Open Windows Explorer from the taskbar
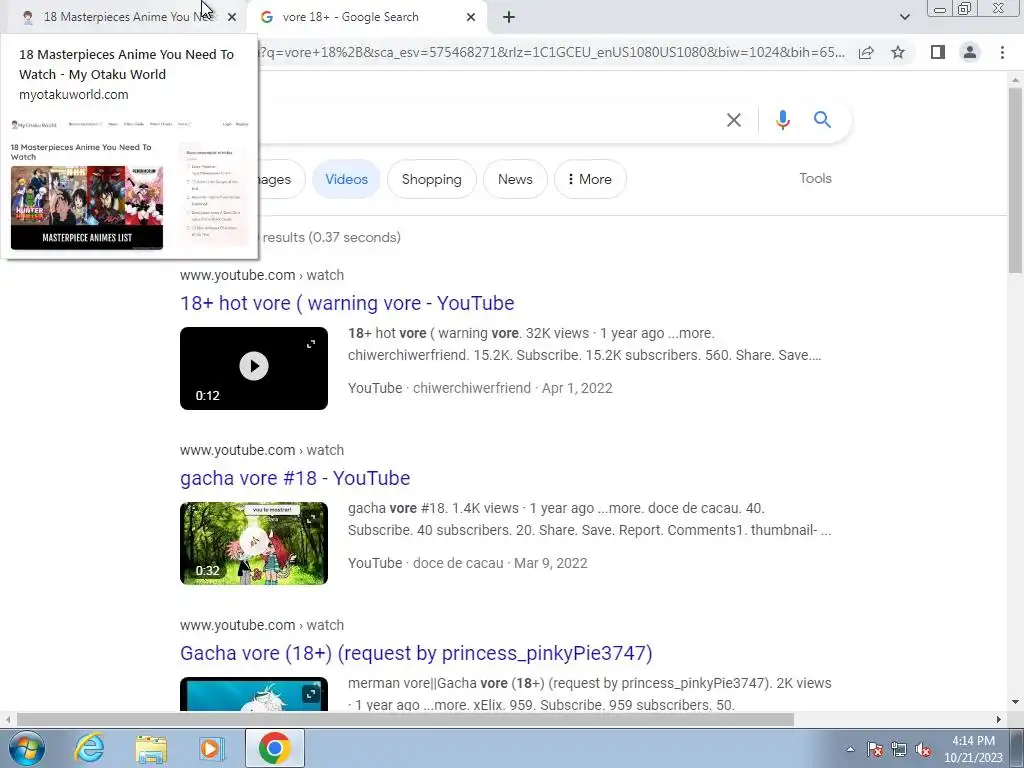The image size is (1024, 768). [x=151, y=748]
